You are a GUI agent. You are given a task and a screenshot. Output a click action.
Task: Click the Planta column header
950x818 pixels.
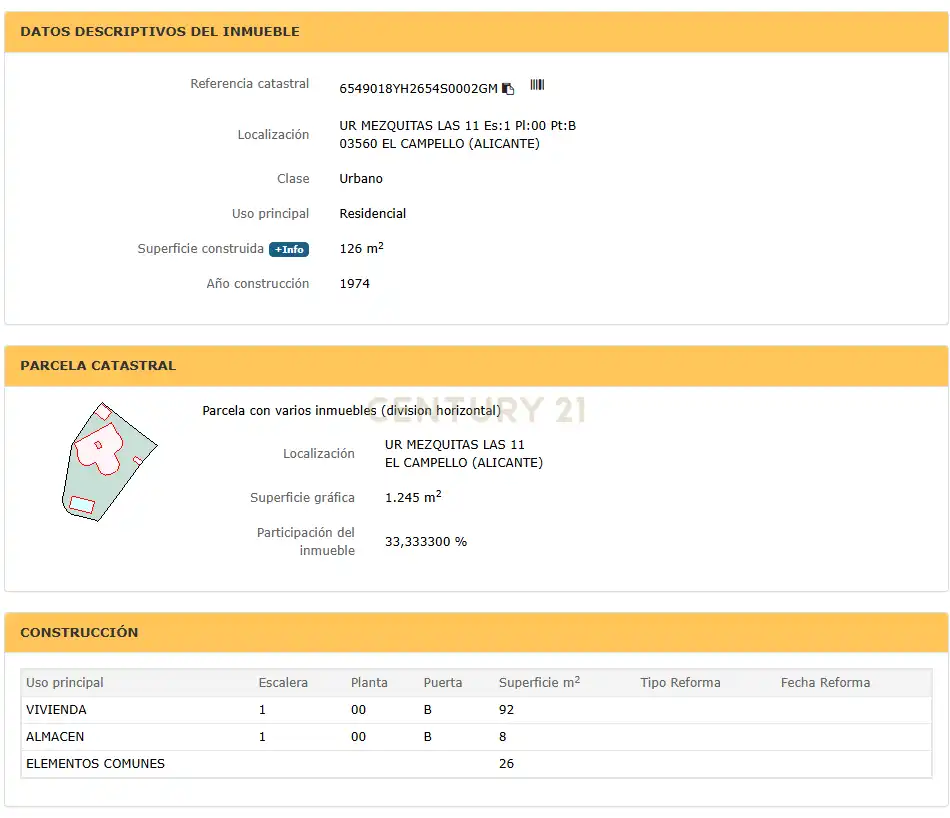(369, 683)
